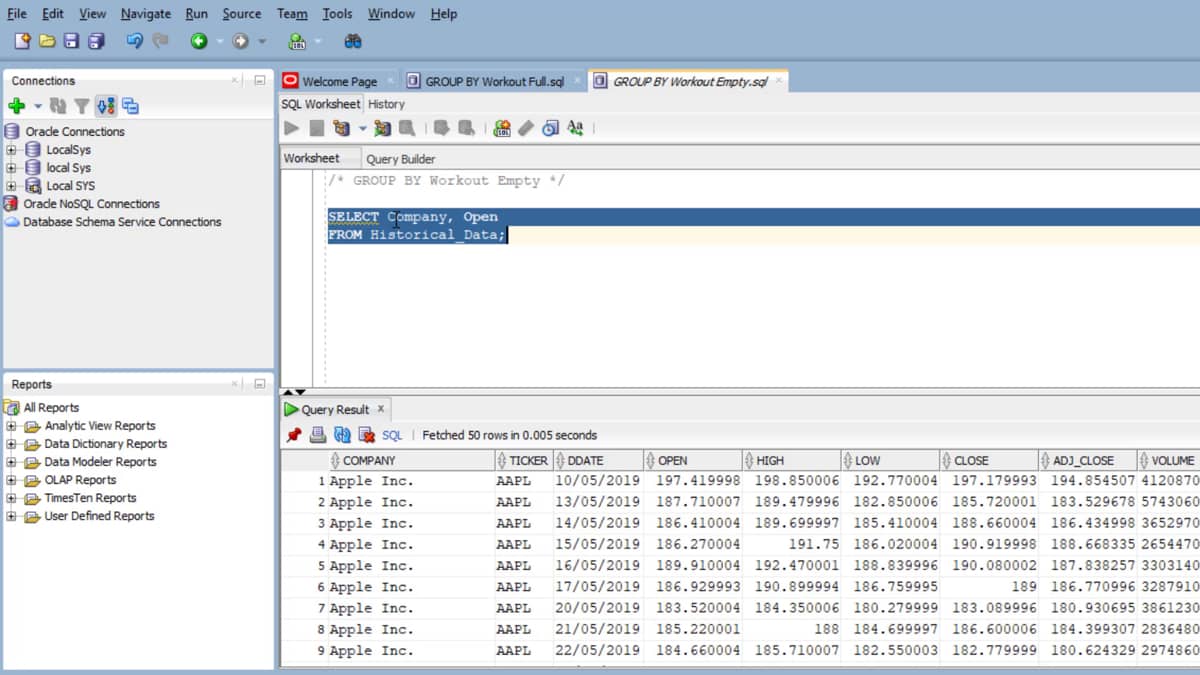Select the Query Result tab
The height and width of the screenshot is (675, 1200).
[x=335, y=409]
